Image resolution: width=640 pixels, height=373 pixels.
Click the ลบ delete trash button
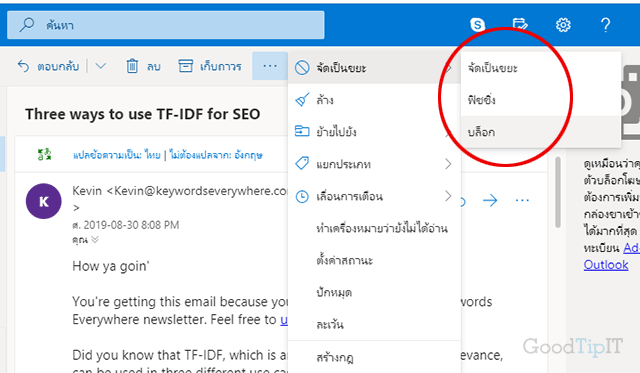click(143, 66)
